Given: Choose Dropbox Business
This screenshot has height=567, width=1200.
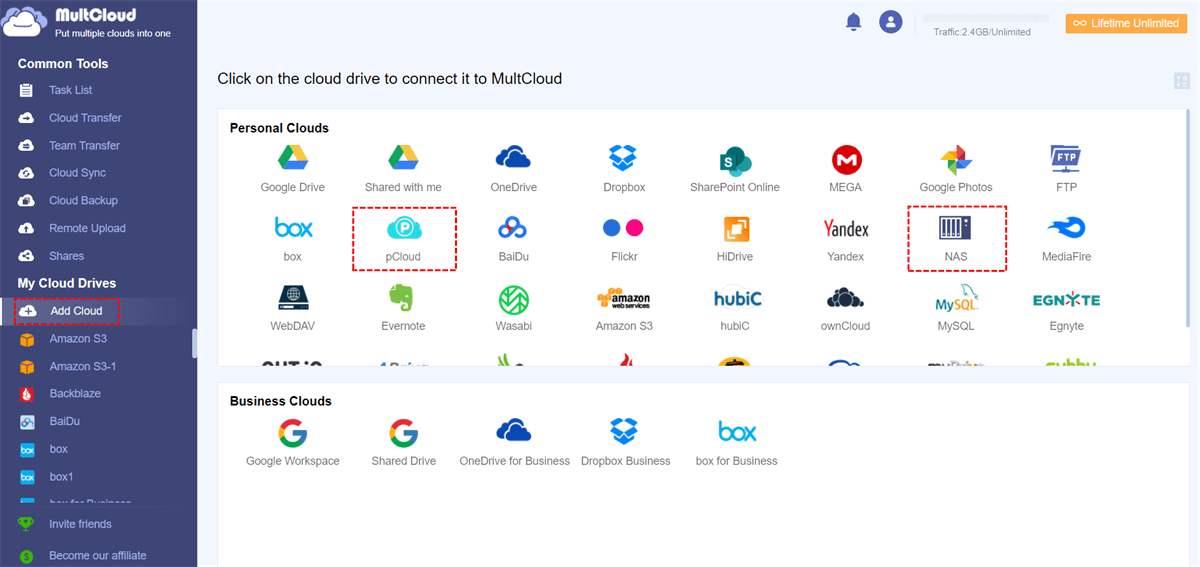Looking at the screenshot, I should [625, 443].
